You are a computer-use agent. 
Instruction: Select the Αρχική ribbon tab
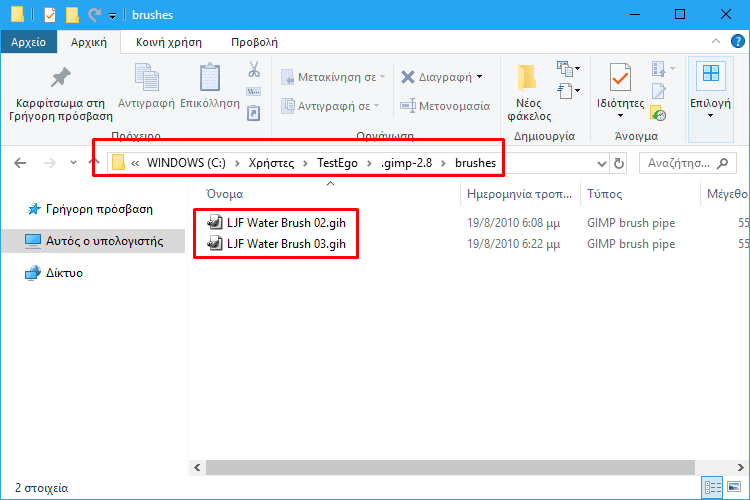(x=88, y=42)
